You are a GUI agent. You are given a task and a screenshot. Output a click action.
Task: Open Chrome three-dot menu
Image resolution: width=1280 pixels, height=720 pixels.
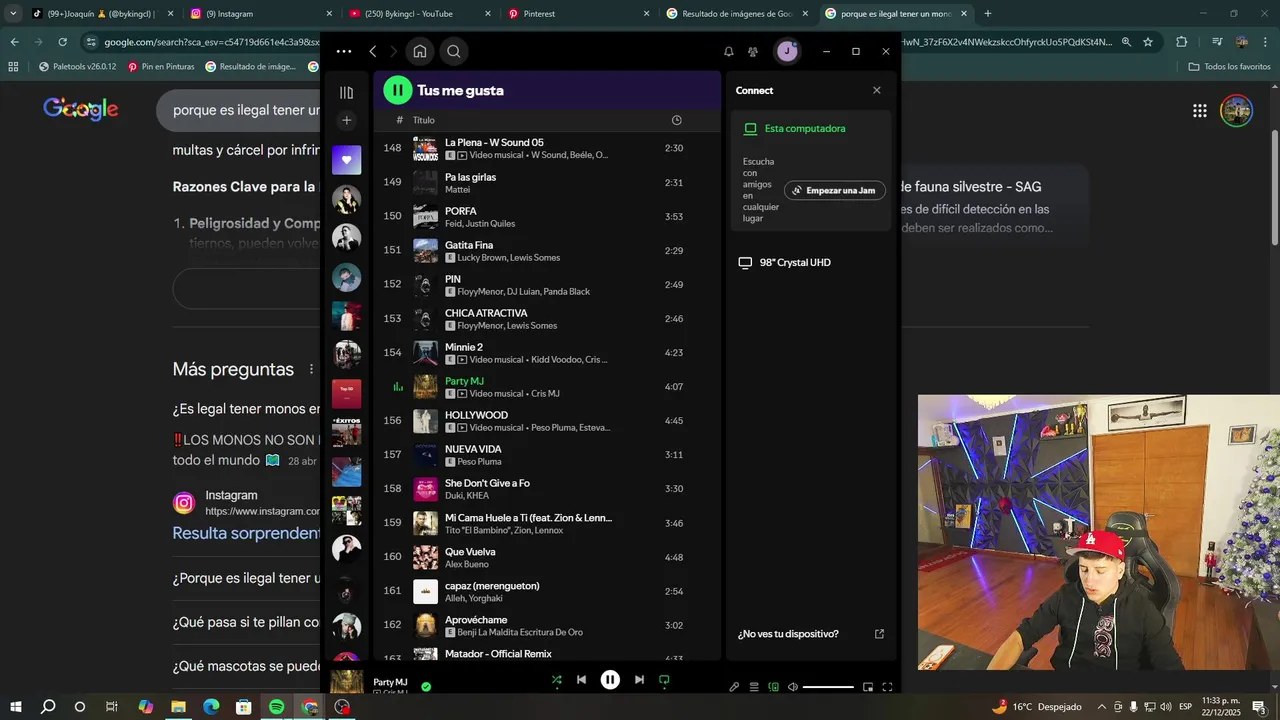coord(1266,42)
